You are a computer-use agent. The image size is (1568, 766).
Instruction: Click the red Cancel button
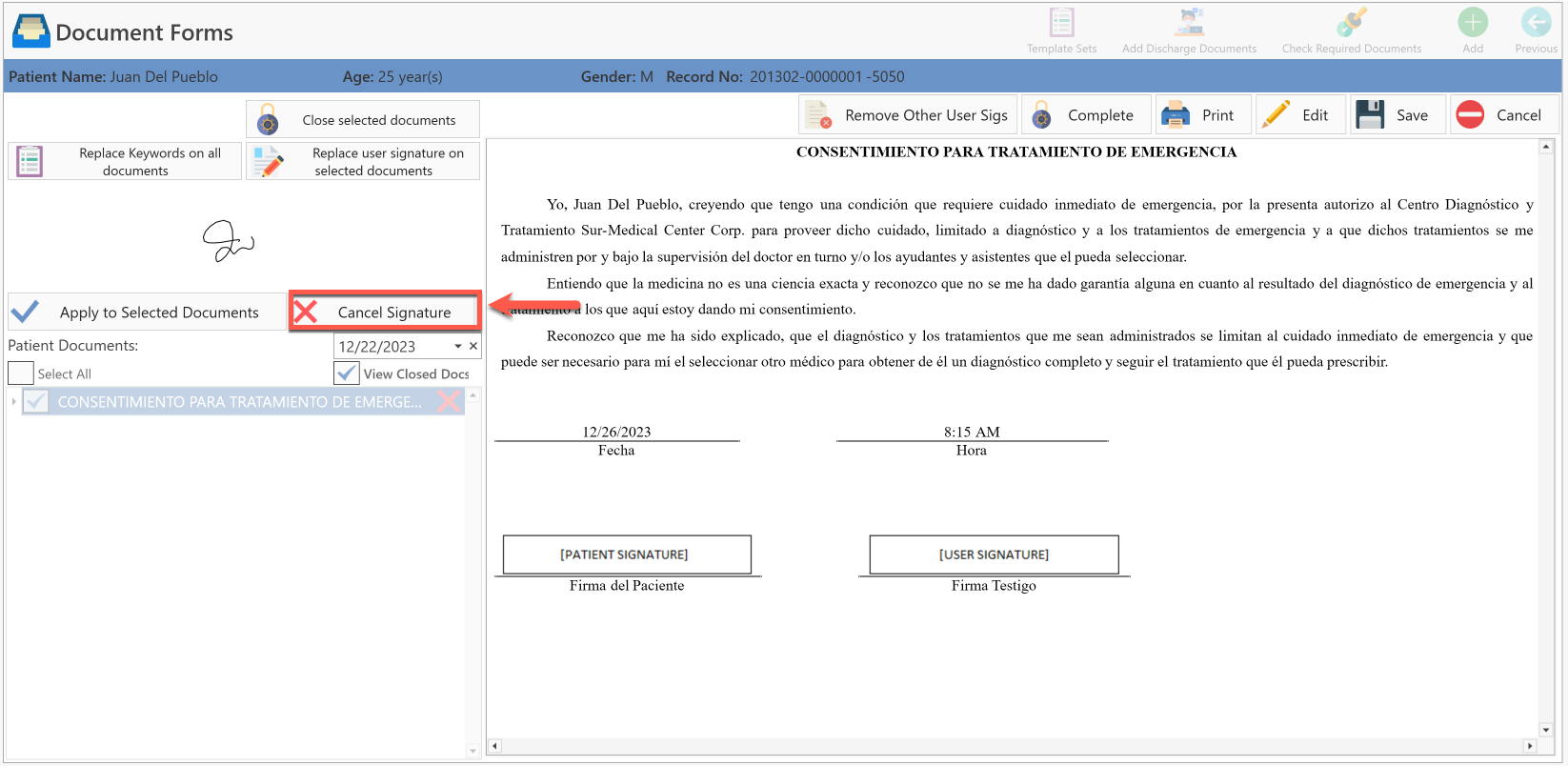[x=1504, y=115]
